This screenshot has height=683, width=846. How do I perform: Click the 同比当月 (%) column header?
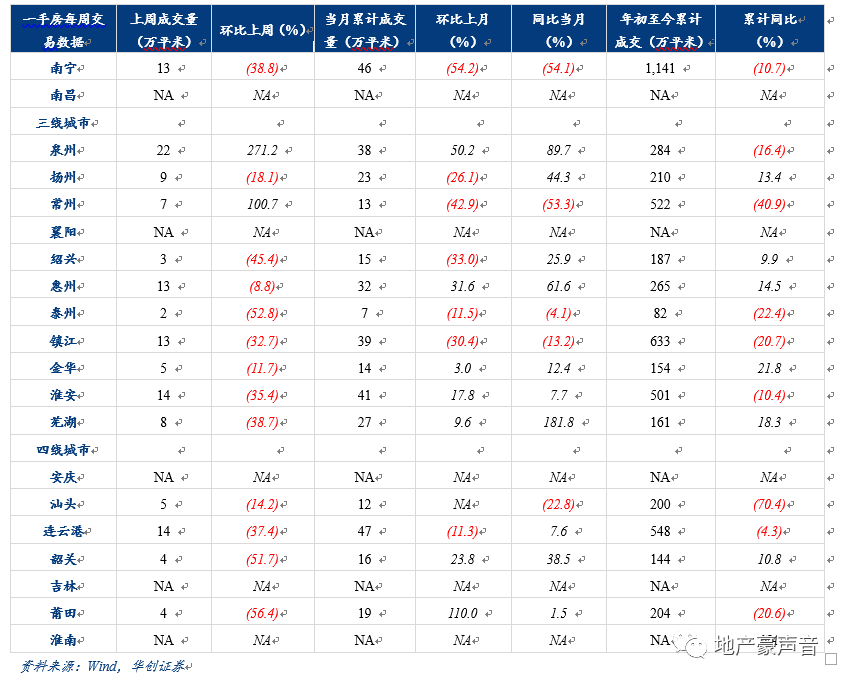[x=559, y=29]
